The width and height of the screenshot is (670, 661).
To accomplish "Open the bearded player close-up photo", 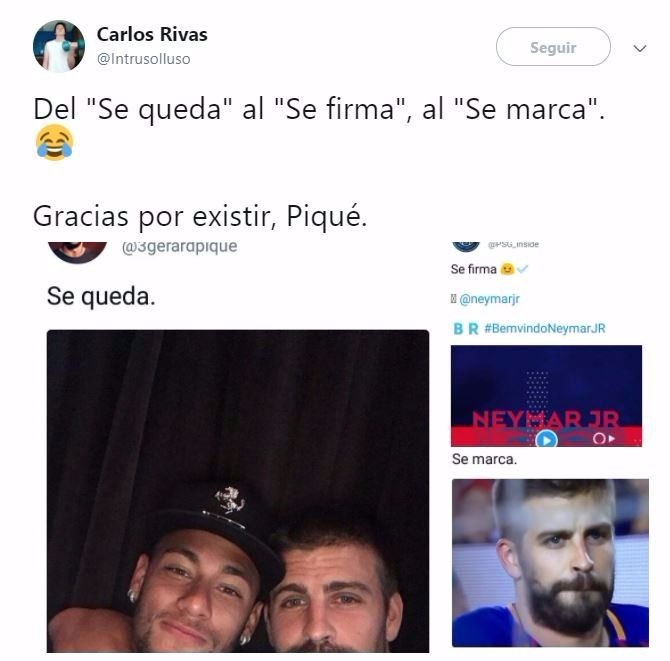I will pos(550,563).
